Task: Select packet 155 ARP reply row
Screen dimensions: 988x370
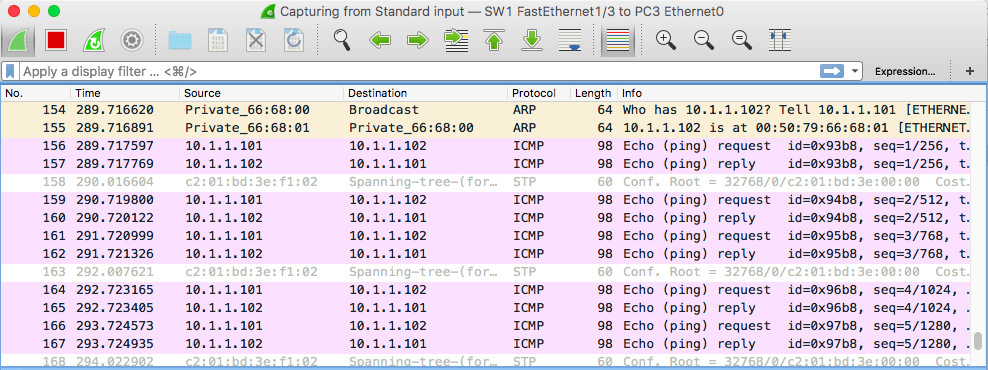Action: (485, 128)
